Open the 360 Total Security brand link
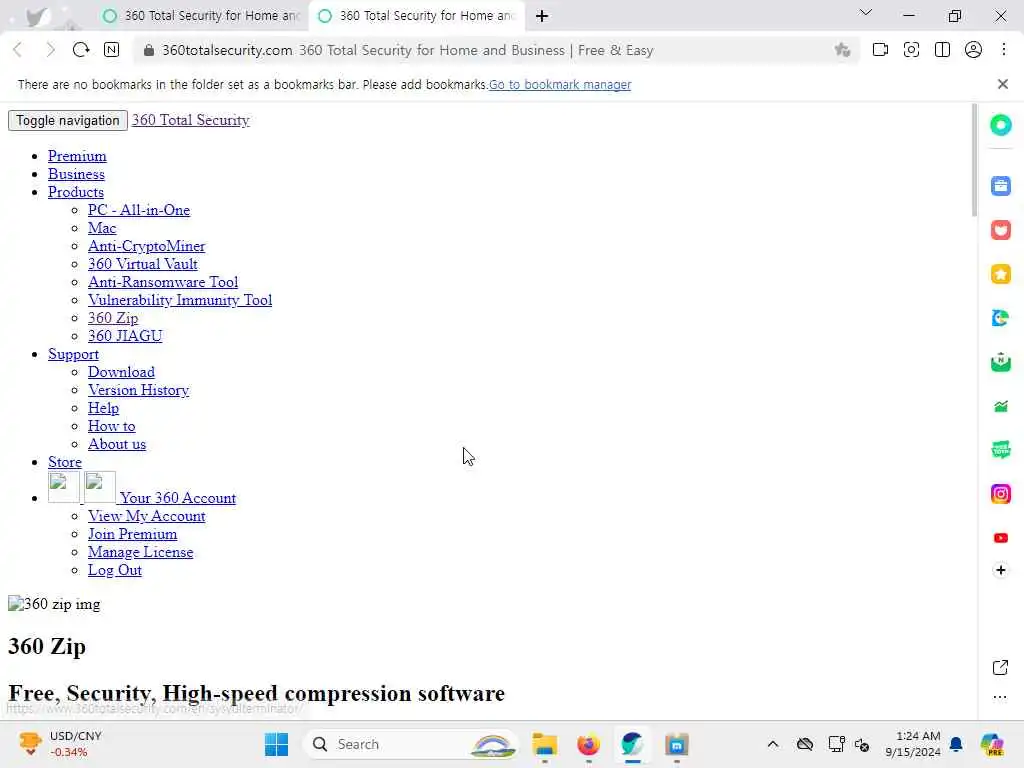Screen dimensions: 1024x768 [191, 120]
